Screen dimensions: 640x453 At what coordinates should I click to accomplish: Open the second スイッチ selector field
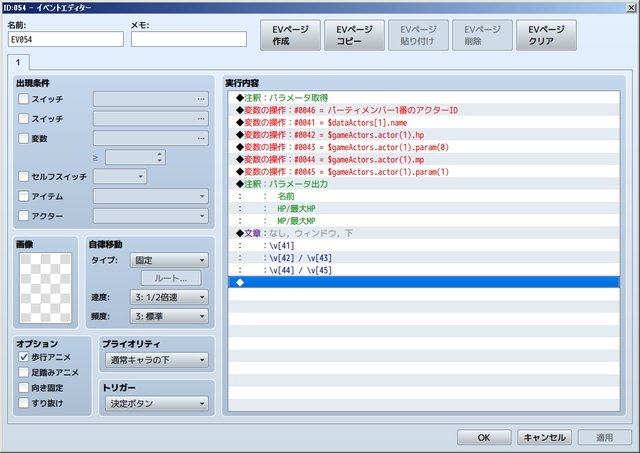(x=151, y=118)
